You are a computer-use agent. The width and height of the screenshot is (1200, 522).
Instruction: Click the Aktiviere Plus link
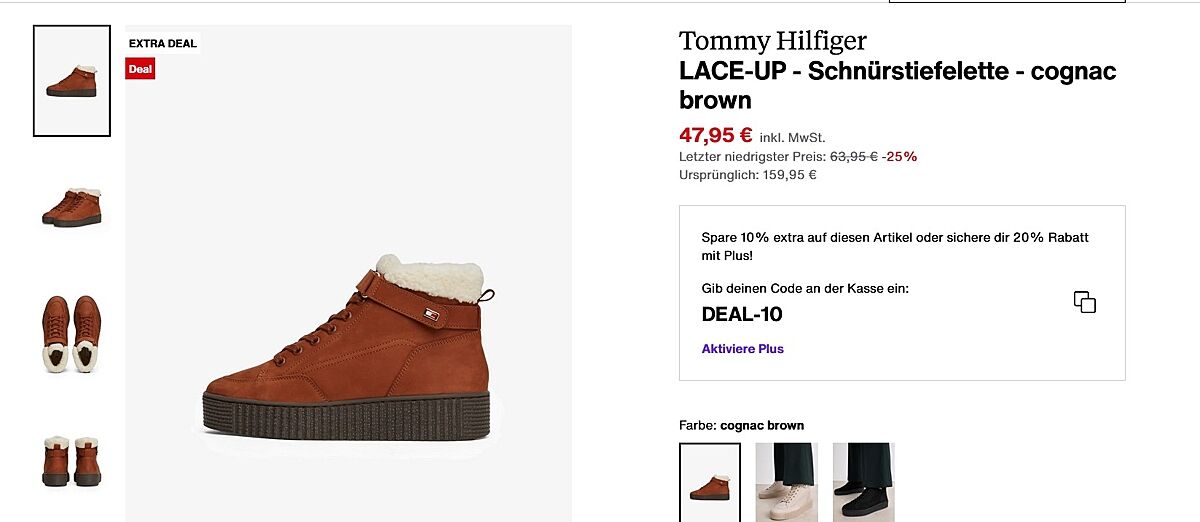pos(742,349)
